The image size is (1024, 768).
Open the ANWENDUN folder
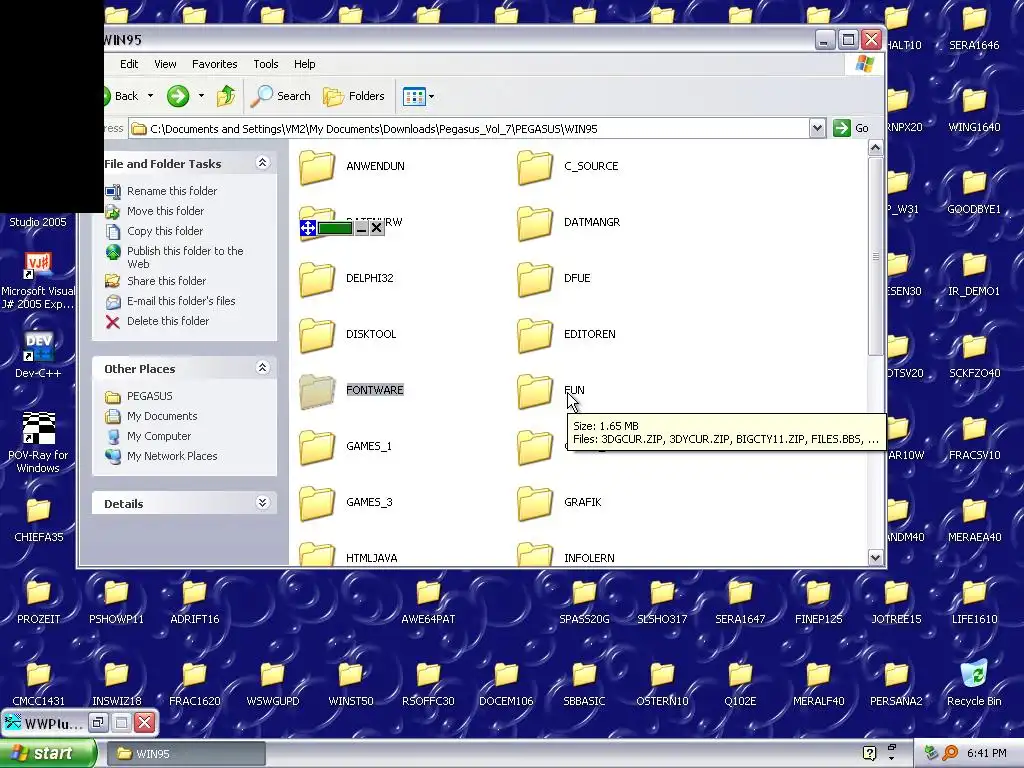point(352,167)
